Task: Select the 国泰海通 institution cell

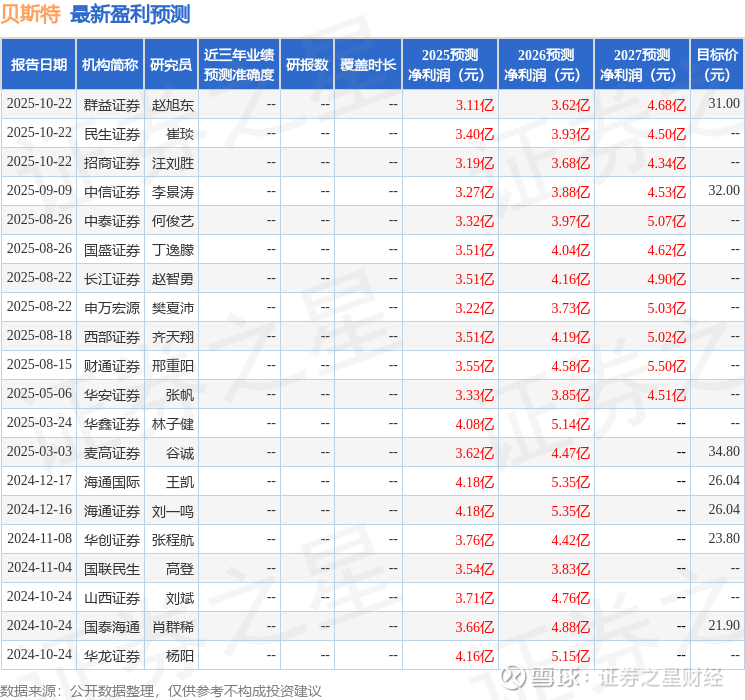Action: pos(112,627)
